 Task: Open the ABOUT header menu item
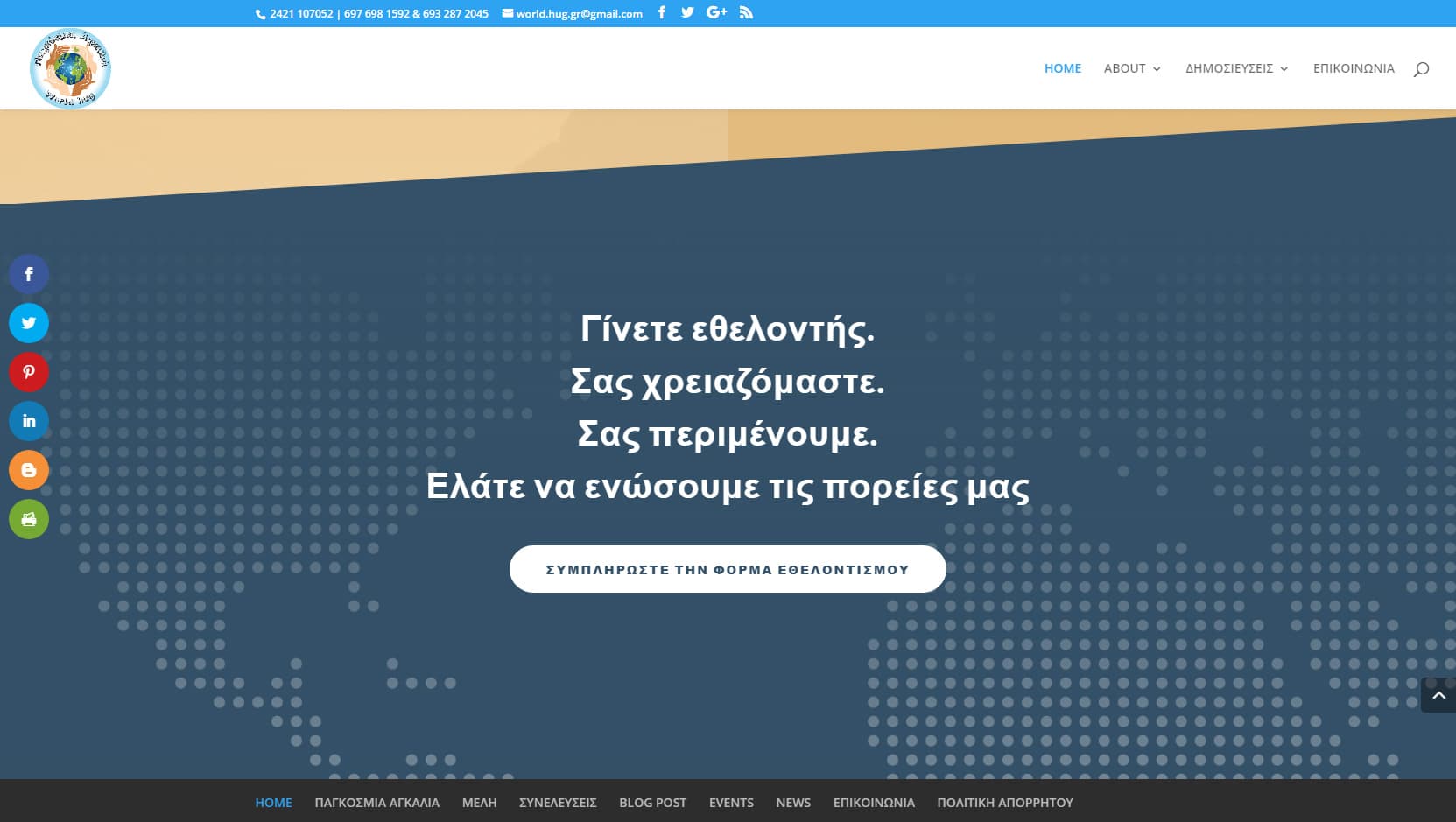tap(1125, 68)
